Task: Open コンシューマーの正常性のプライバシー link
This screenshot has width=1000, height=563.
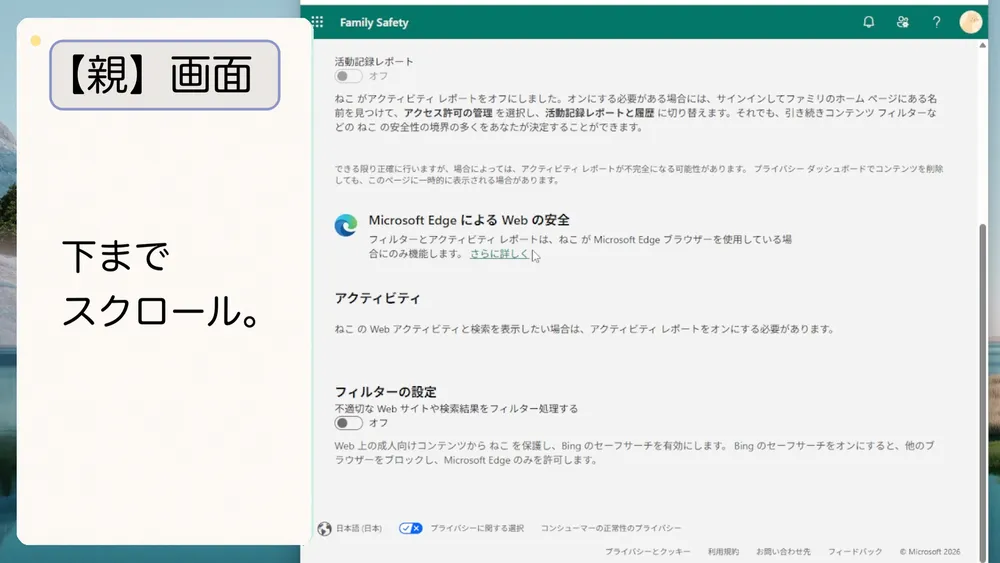Action: (x=611, y=529)
